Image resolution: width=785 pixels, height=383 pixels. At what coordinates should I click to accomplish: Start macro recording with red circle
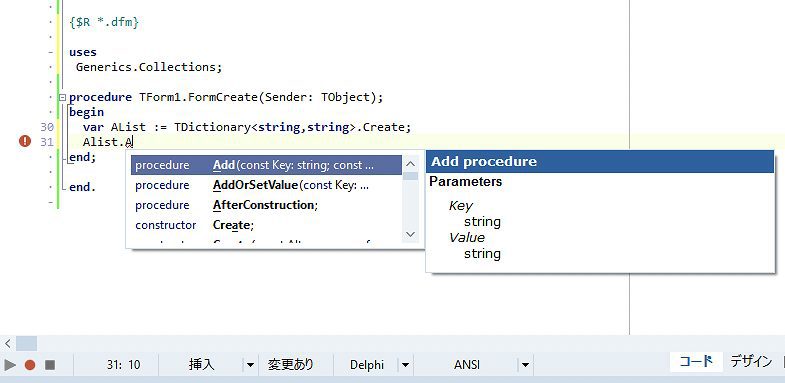(30, 365)
